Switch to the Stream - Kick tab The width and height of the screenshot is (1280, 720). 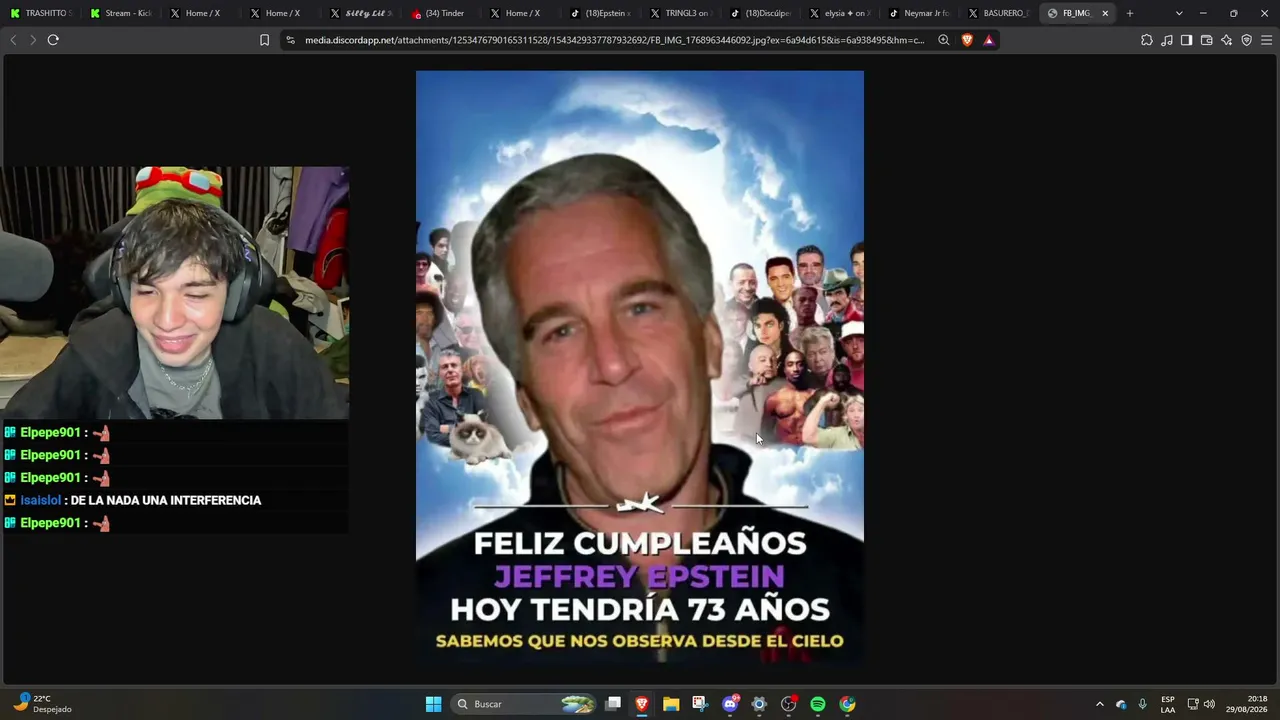pos(120,13)
